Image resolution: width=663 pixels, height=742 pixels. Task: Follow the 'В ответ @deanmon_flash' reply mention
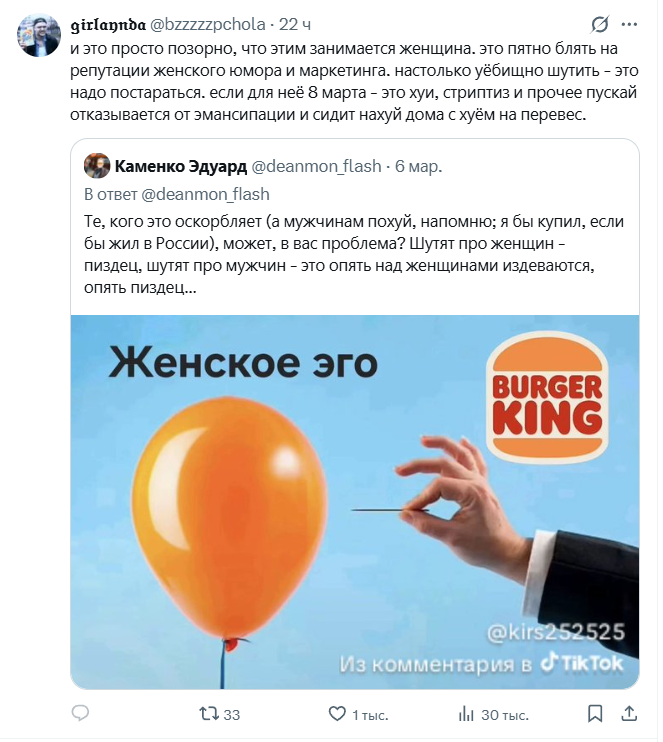pos(177,194)
